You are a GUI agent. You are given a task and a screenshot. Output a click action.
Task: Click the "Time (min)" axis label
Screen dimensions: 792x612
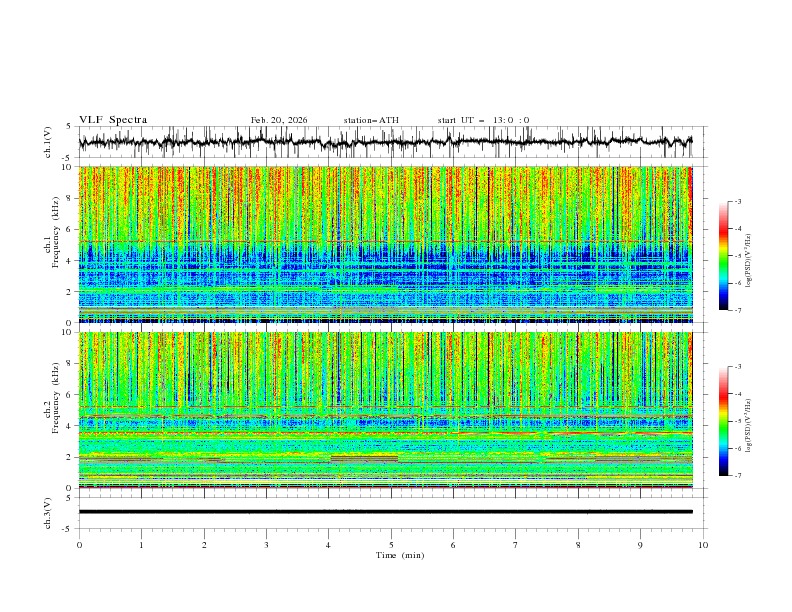[x=400, y=555]
